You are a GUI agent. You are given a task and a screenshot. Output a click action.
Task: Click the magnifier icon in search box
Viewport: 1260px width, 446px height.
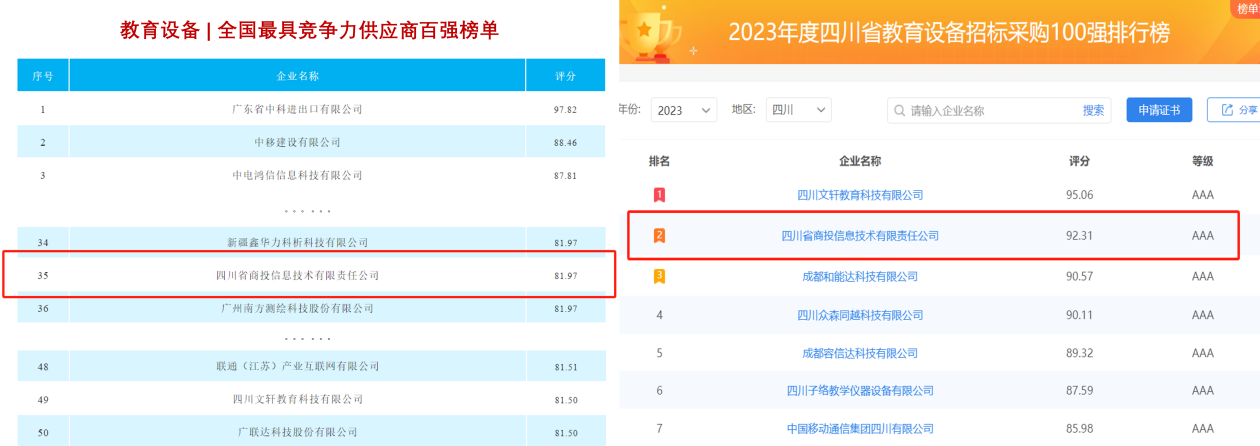pyautogui.click(x=900, y=111)
